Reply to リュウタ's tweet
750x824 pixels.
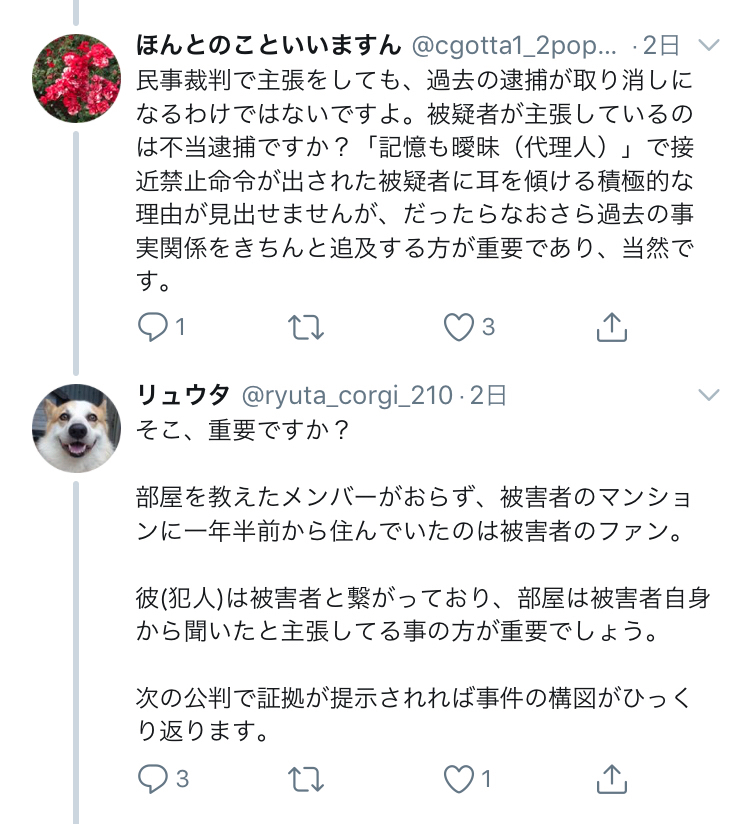coord(152,778)
